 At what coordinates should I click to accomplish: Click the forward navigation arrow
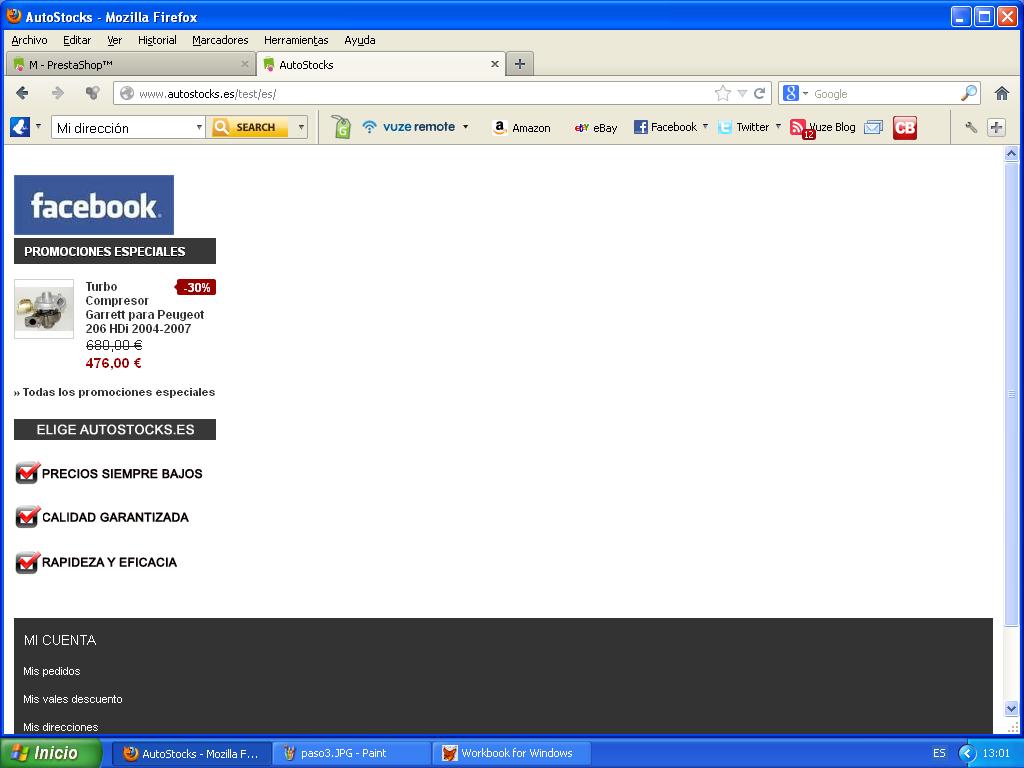pyautogui.click(x=57, y=93)
